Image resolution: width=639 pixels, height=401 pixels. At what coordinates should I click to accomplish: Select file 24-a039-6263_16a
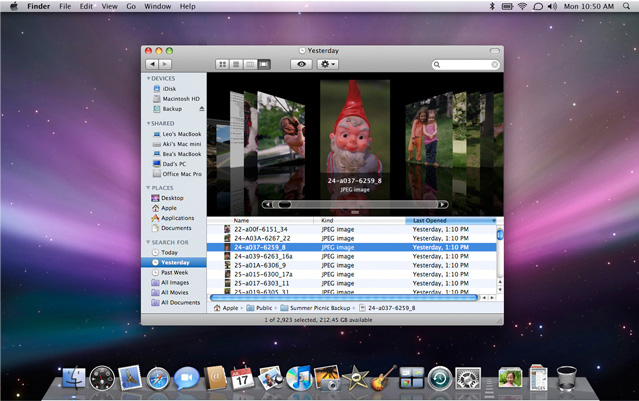tap(352, 256)
